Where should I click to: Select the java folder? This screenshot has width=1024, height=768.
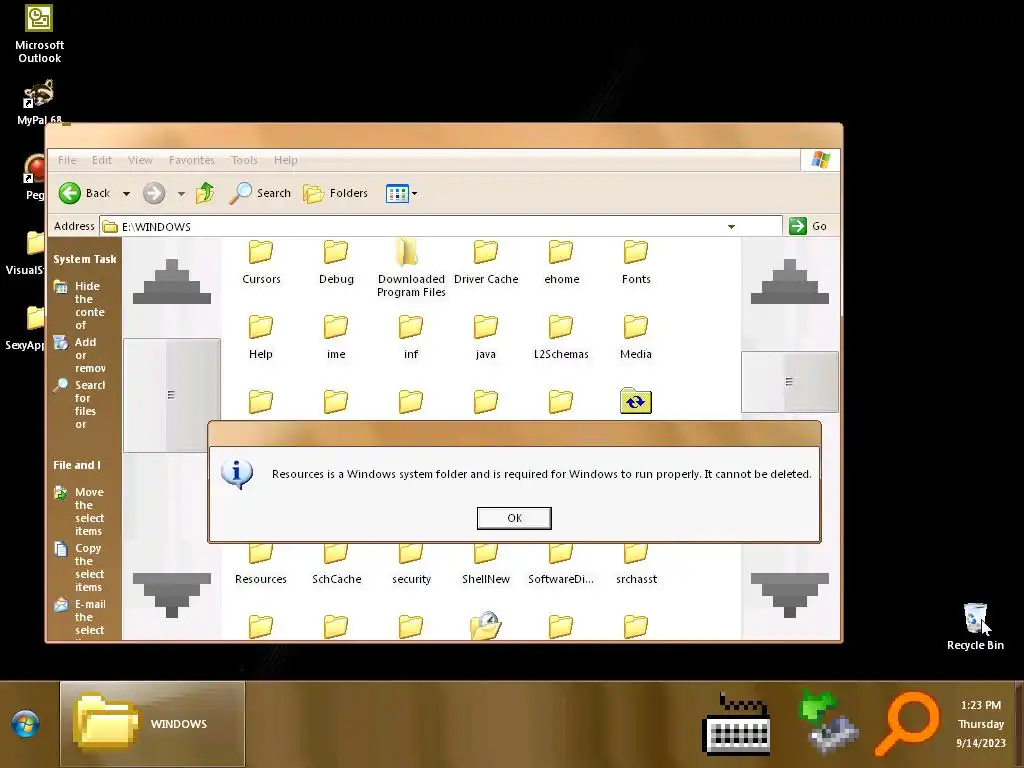pyautogui.click(x=485, y=338)
